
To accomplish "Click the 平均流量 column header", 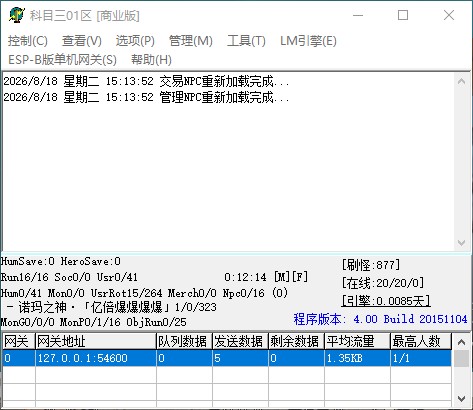I will coord(357,341).
